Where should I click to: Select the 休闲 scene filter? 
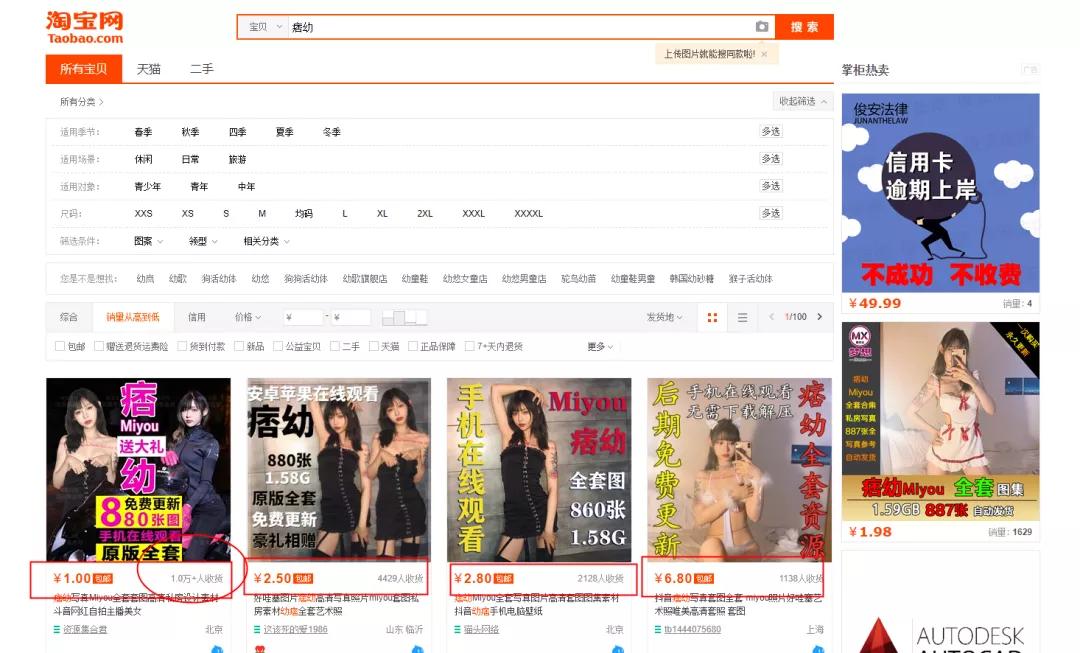click(143, 159)
